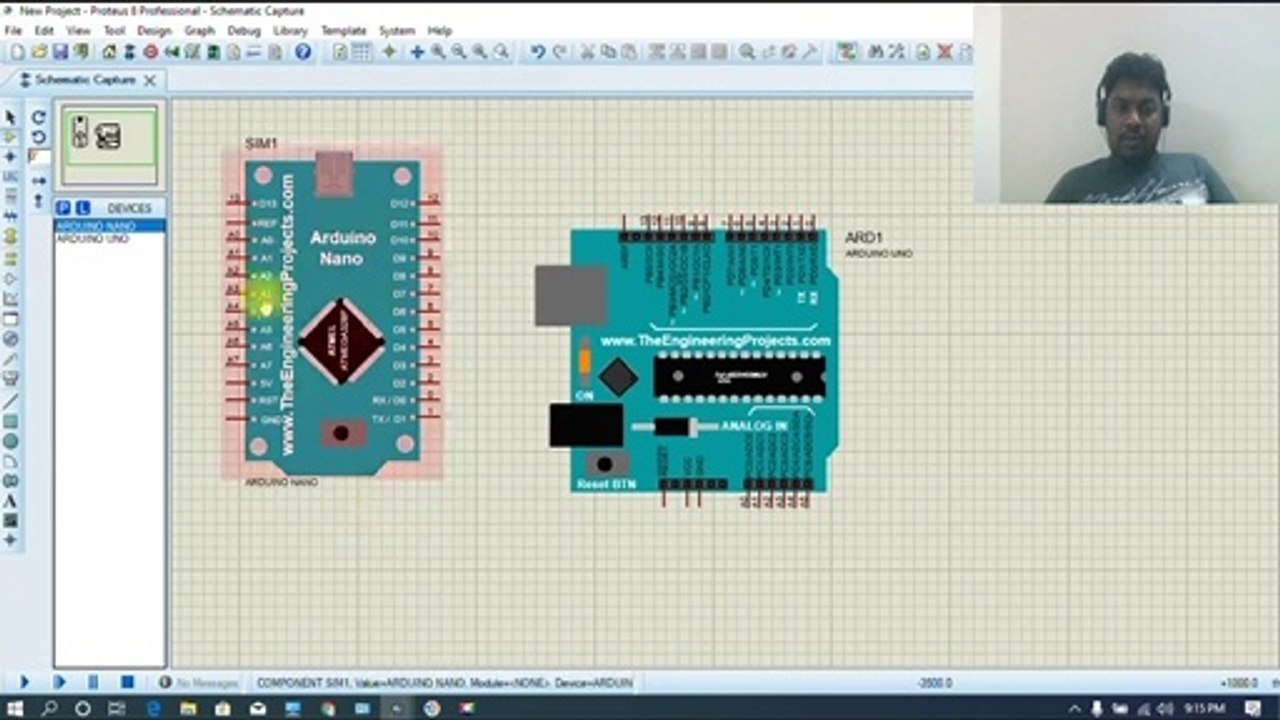This screenshot has height=720, width=1280.
Task: Open the Windows Start menu
Action: (x=16, y=708)
